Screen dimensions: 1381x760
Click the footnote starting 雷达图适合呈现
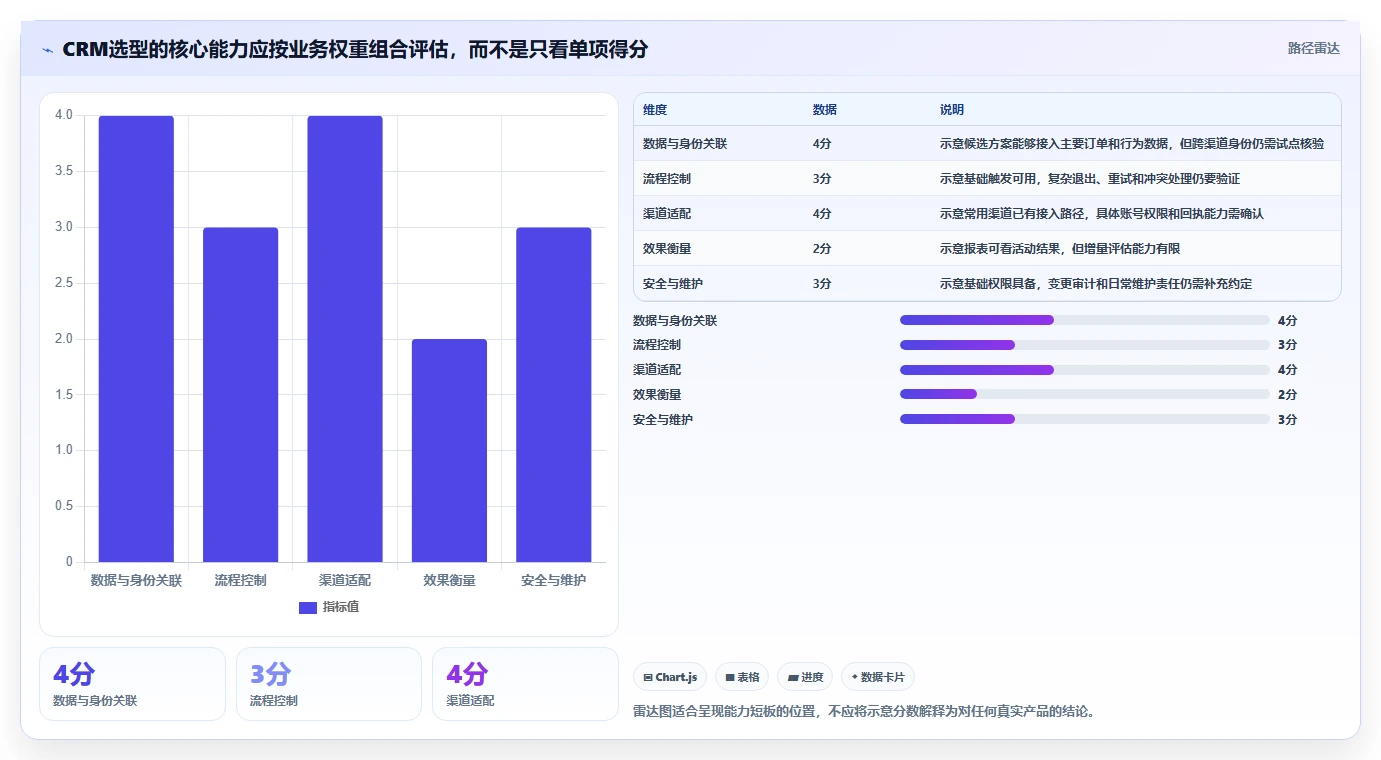pyautogui.click(x=864, y=712)
